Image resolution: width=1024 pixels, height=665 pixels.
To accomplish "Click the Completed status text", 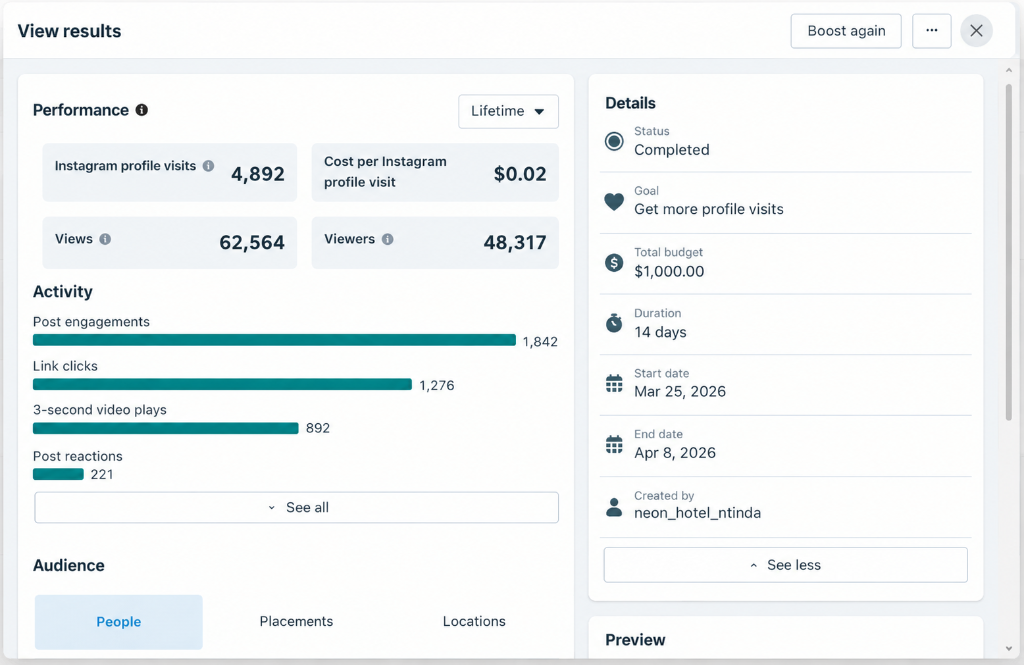I will 671,150.
